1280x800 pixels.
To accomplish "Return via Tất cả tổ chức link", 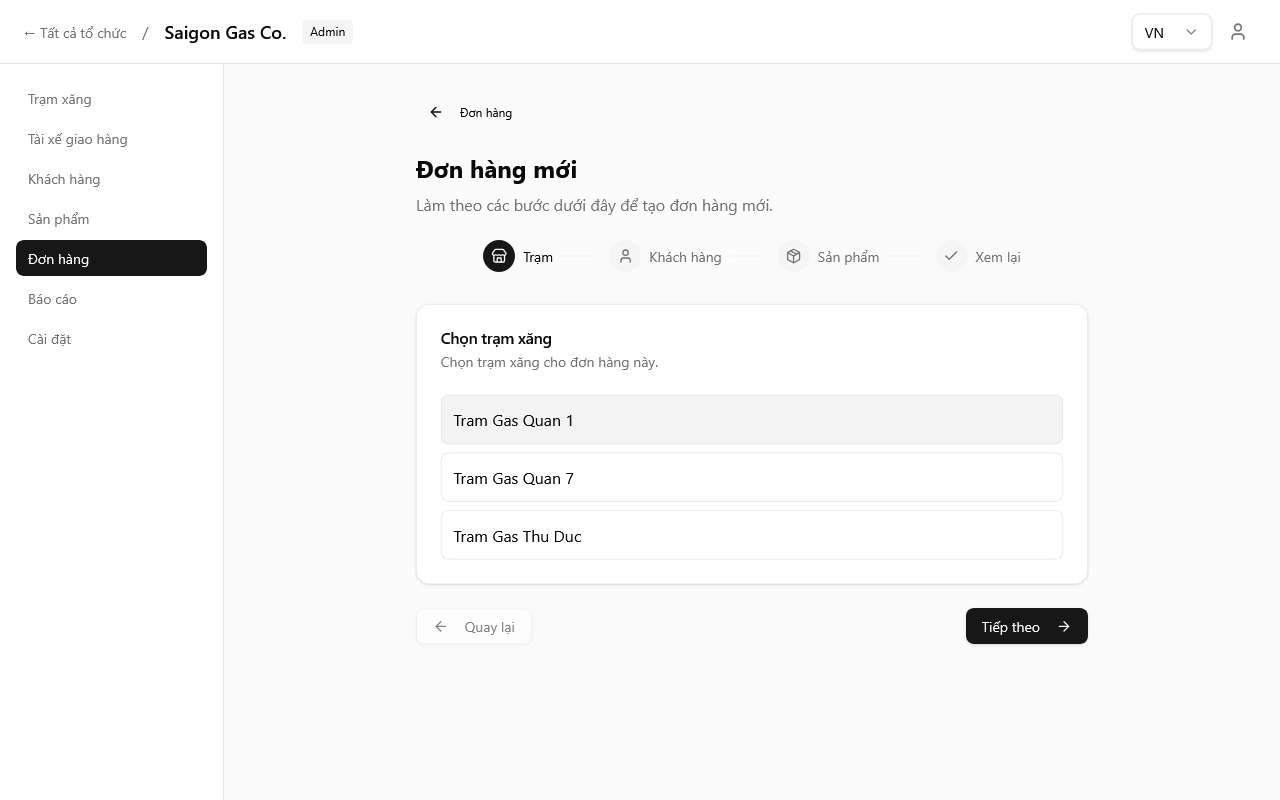I will tap(75, 33).
